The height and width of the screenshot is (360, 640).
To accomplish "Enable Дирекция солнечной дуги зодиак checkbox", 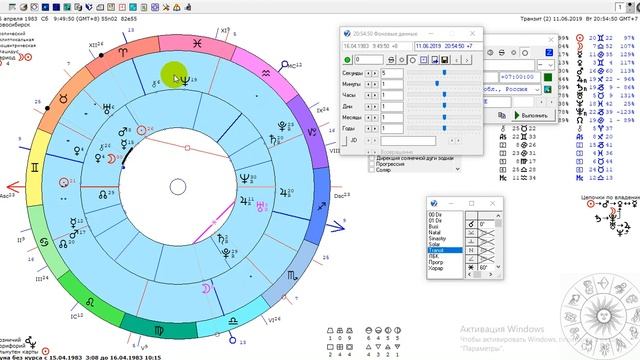I will click(x=371, y=158).
